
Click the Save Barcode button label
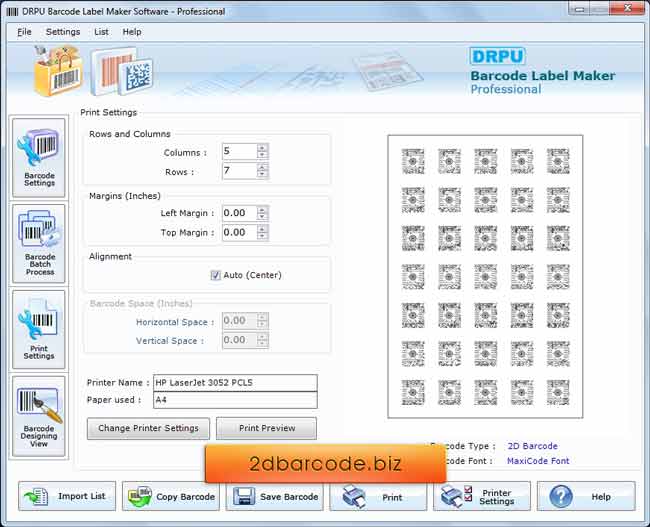click(289, 497)
